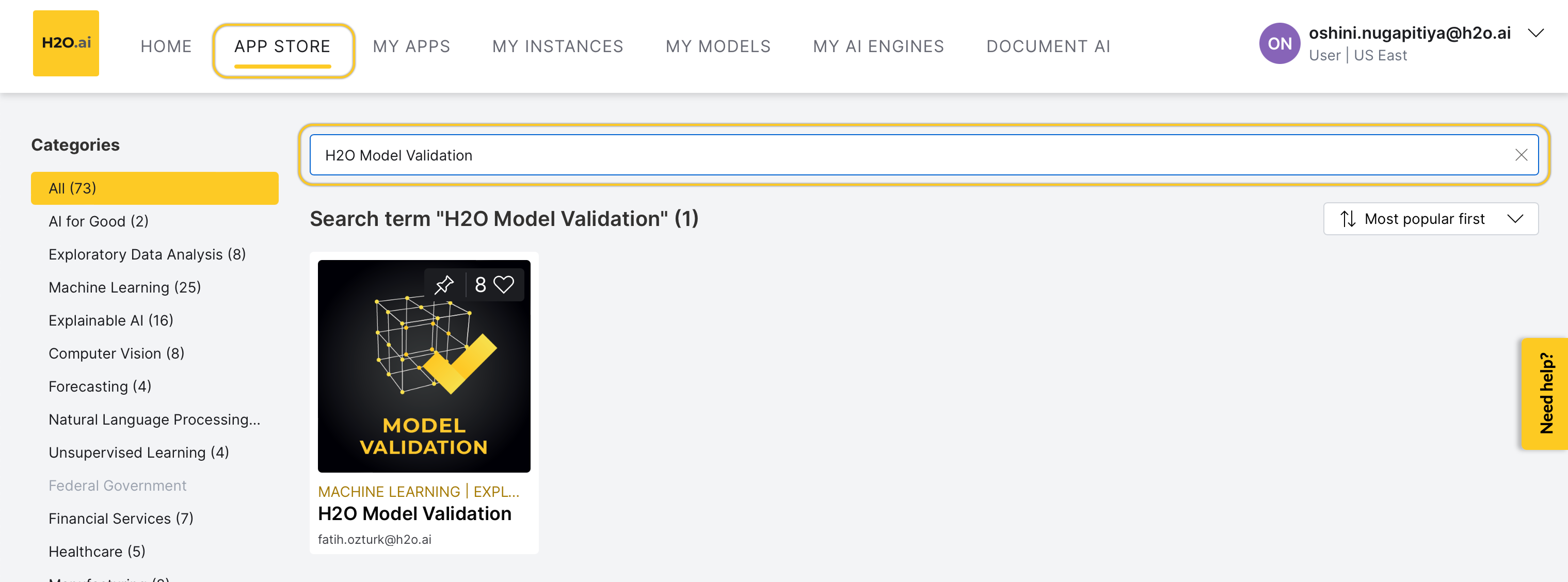This screenshot has width=1568, height=582.
Task: Clear the search field text
Action: [x=1521, y=155]
